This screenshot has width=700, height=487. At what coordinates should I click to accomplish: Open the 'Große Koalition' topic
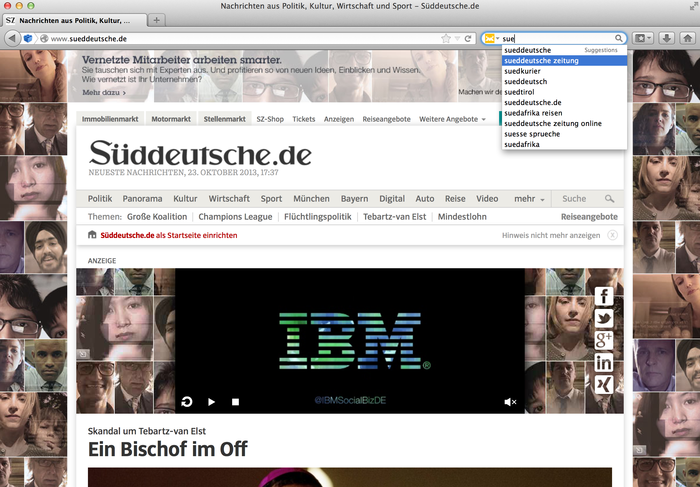157,217
